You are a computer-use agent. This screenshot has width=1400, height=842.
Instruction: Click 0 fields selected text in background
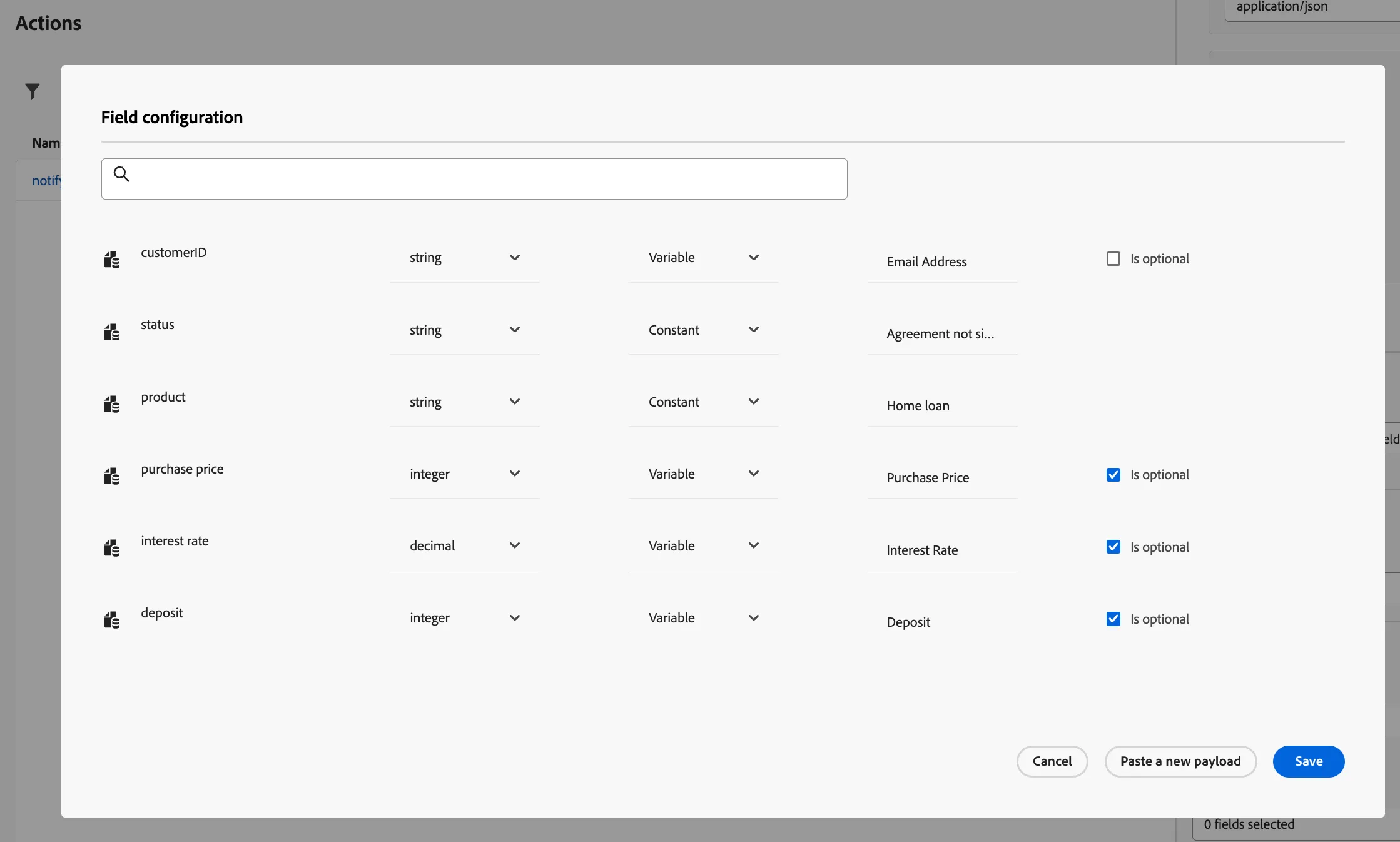point(1249,824)
